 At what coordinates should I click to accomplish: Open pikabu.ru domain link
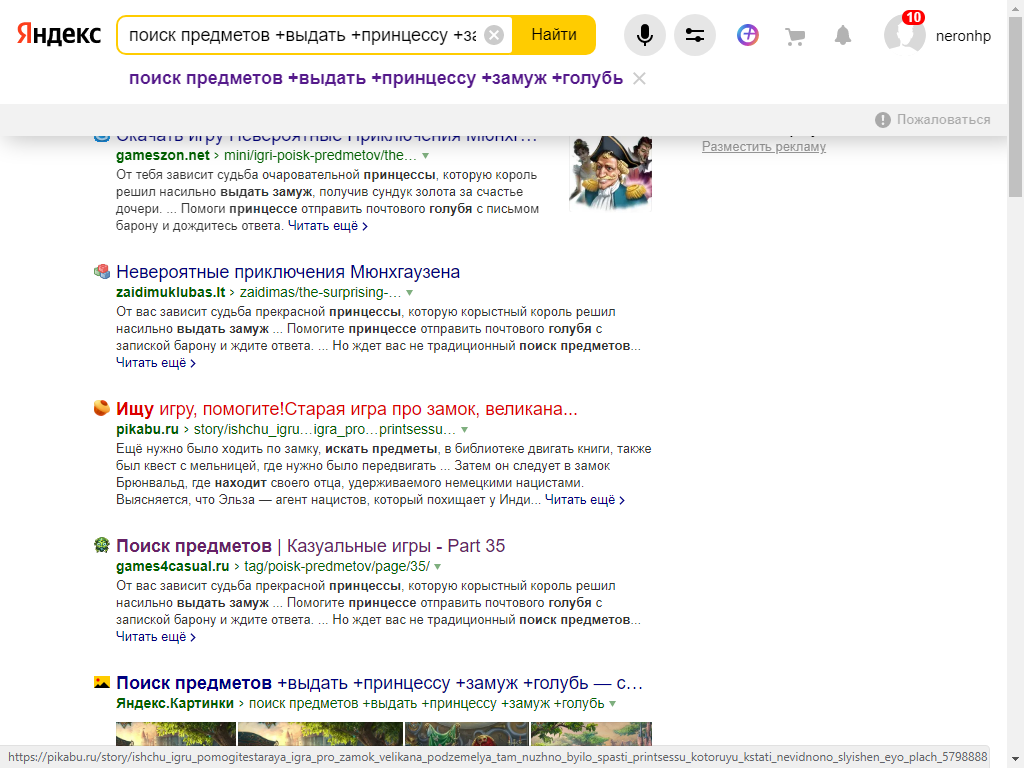148,430
